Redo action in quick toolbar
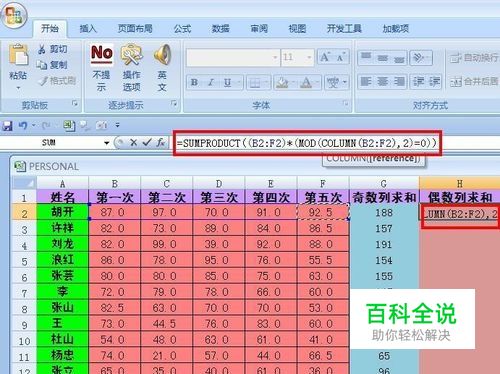 (x=46, y=126)
